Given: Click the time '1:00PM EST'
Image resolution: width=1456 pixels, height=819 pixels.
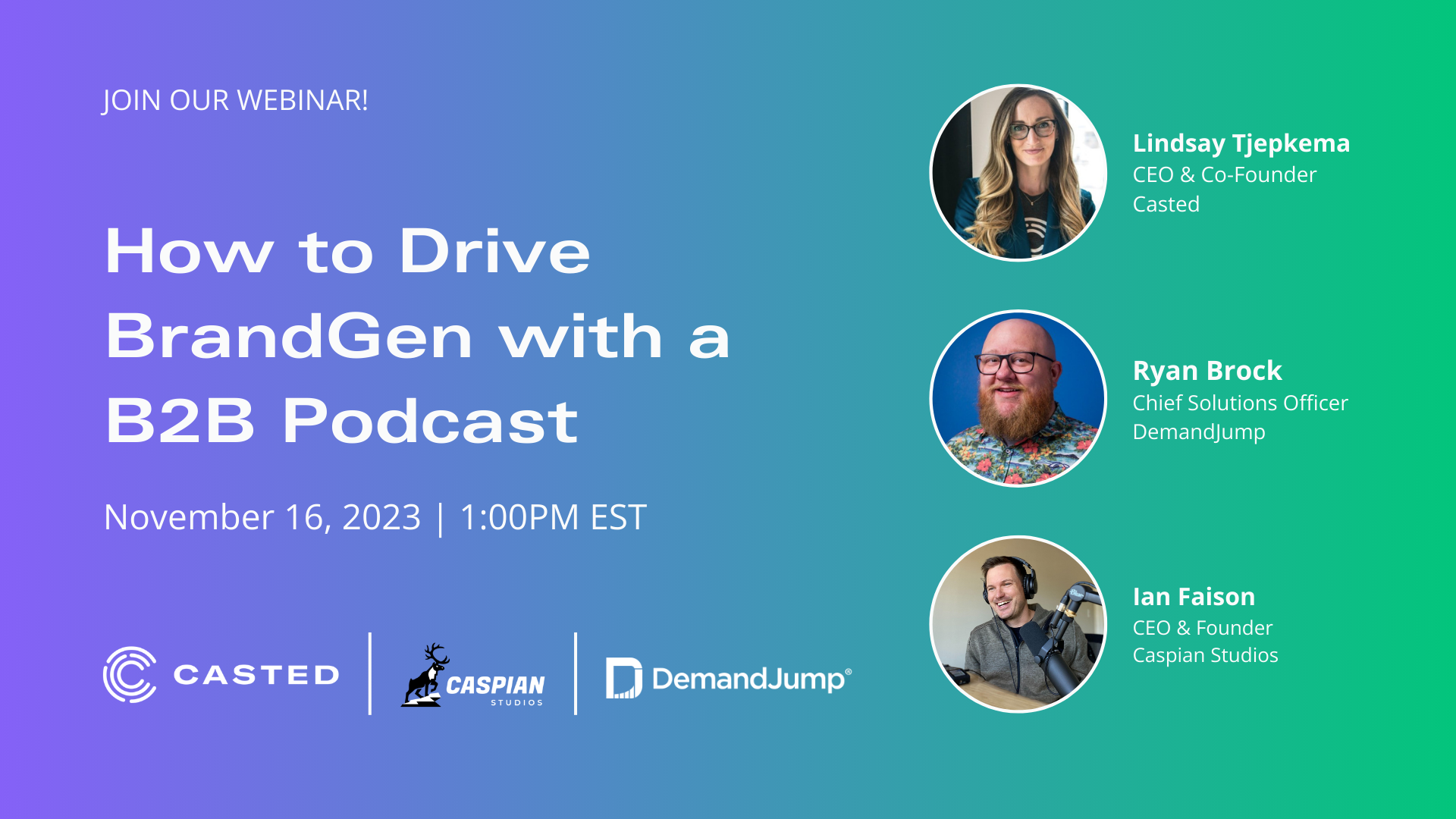Looking at the screenshot, I should 553,518.
